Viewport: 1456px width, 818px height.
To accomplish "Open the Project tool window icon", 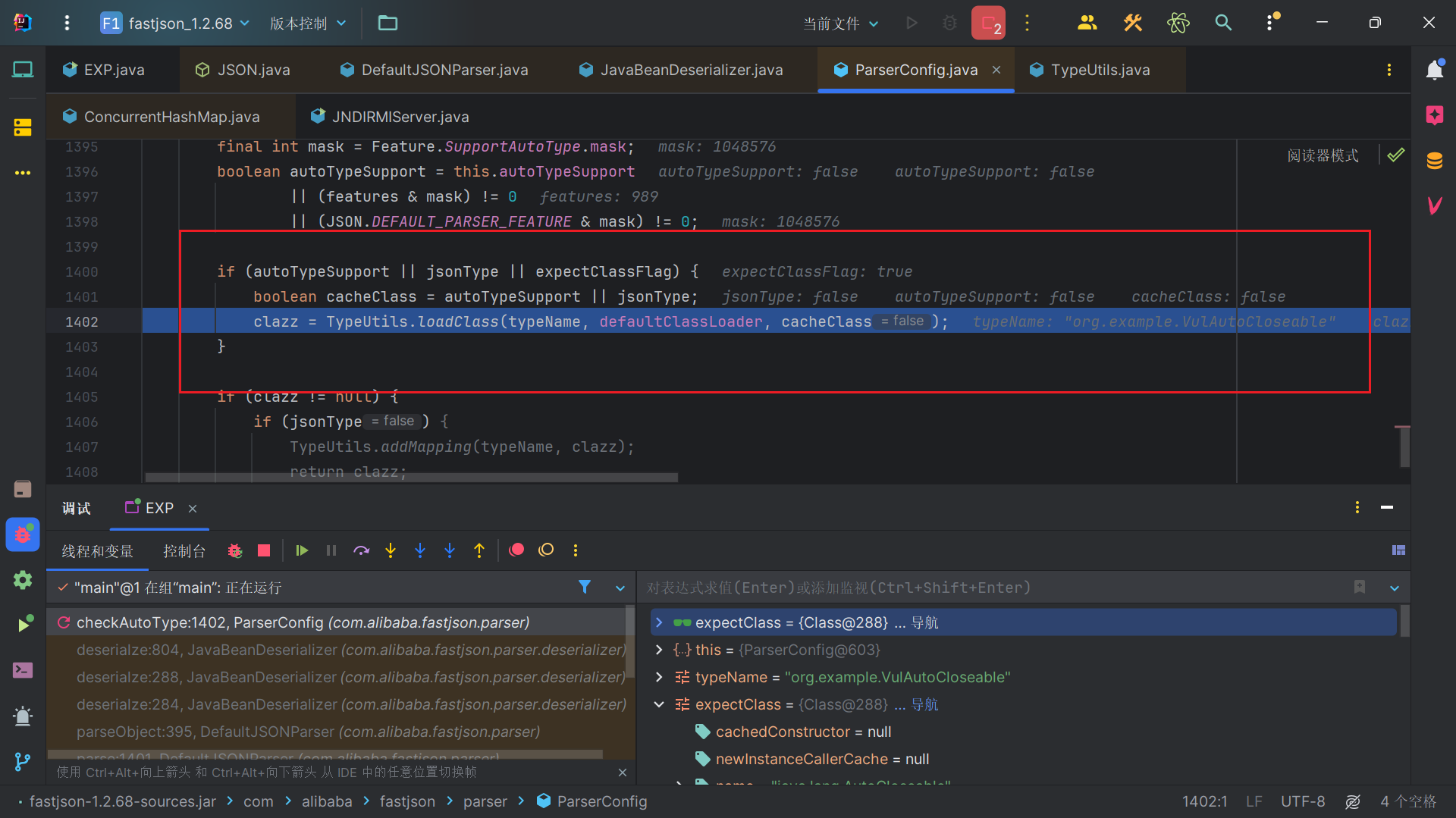I will click(23, 70).
